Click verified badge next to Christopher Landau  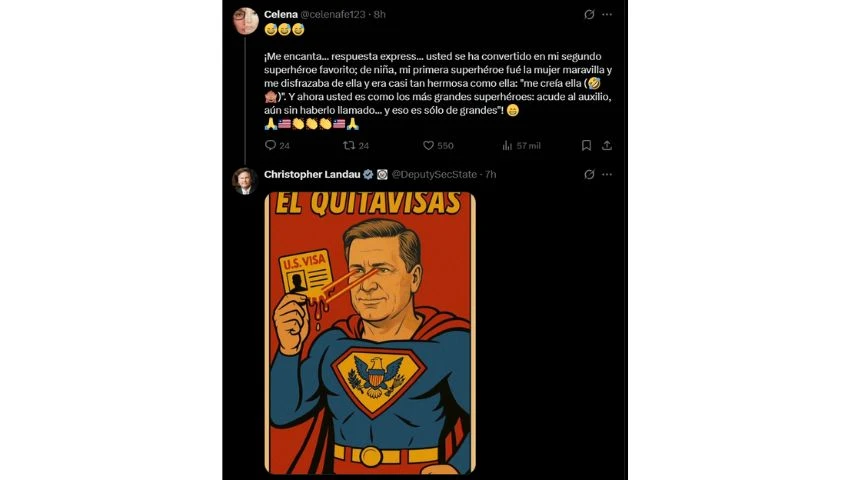pyautogui.click(x=368, y=174)
